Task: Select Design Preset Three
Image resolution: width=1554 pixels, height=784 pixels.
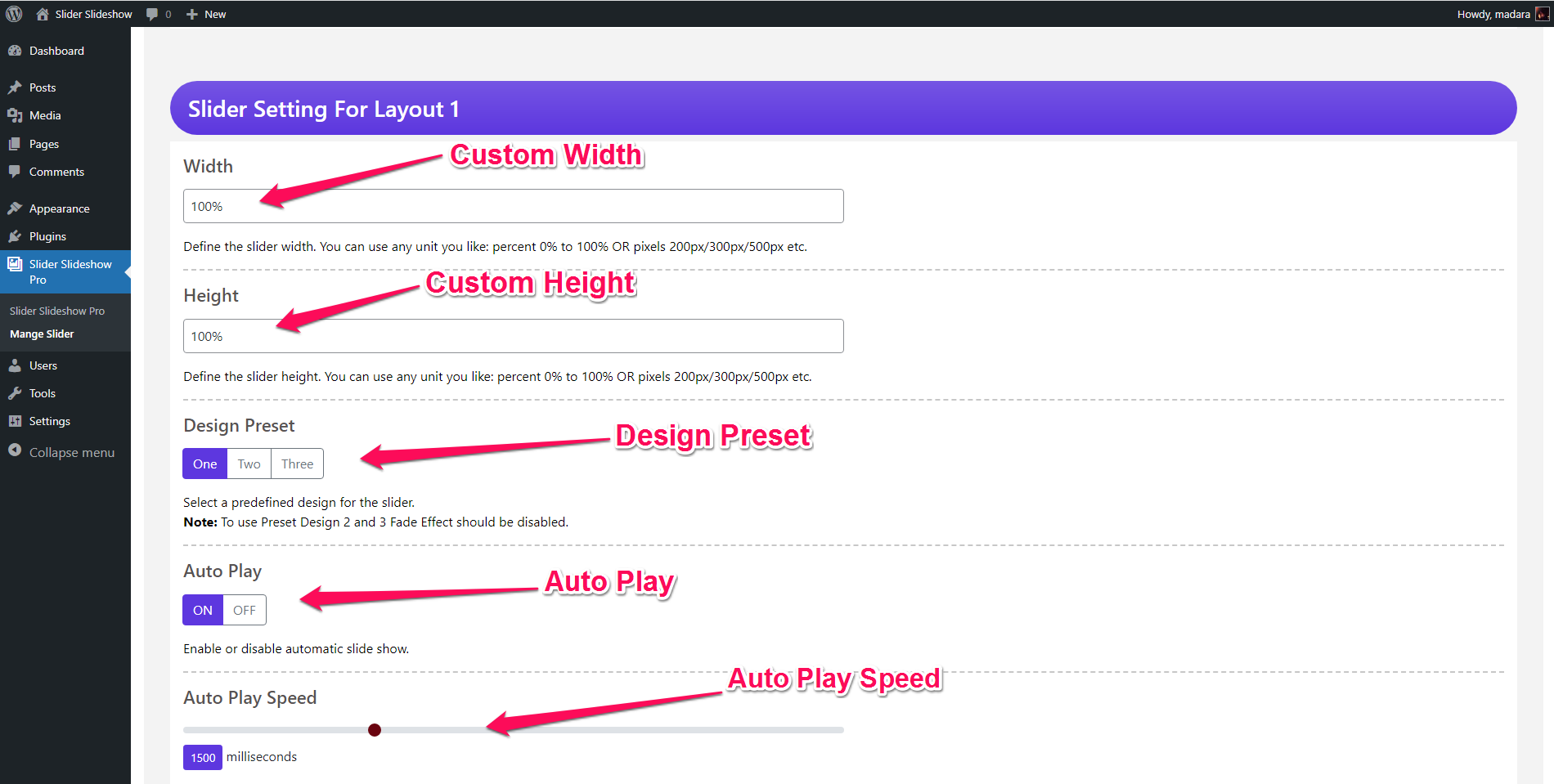Action: pyautogui.click(x=298, y=464)
